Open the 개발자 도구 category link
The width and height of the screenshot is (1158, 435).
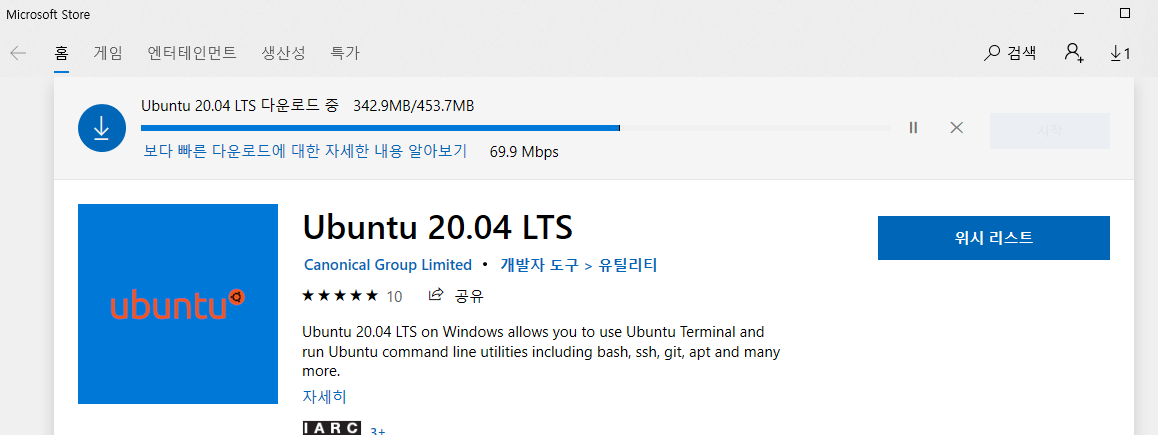539,264
